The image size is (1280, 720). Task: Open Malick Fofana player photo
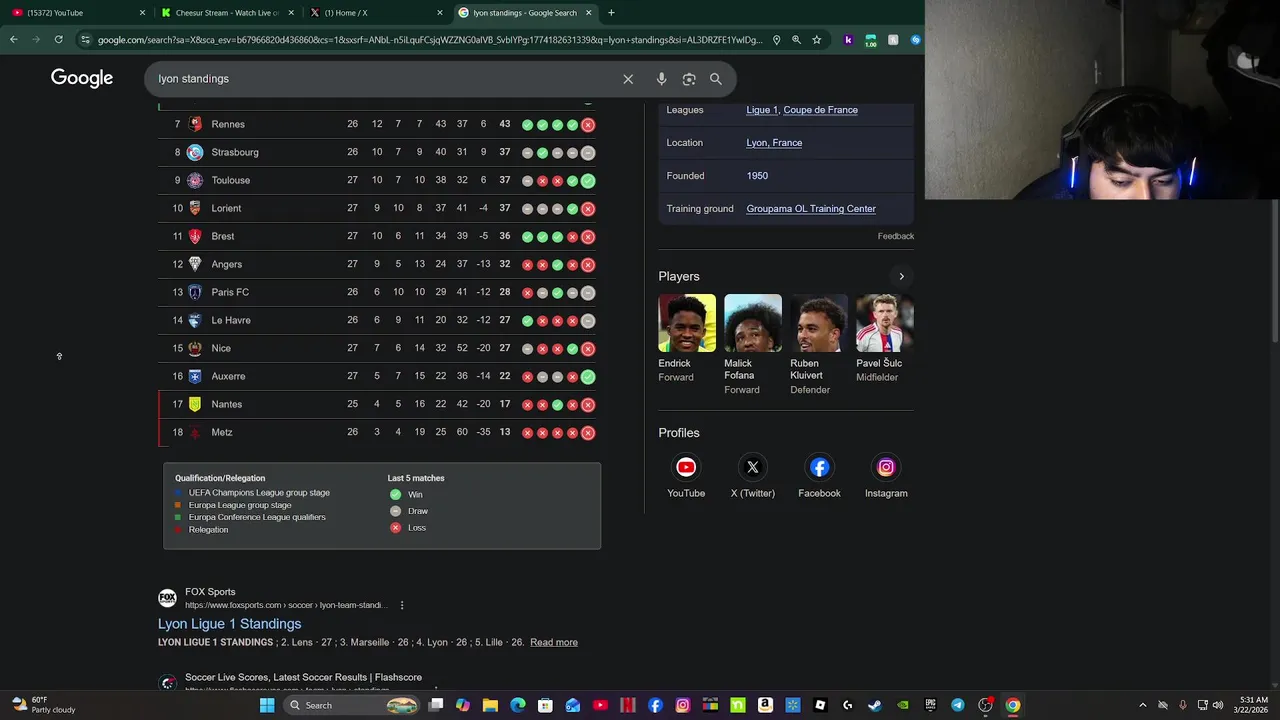click(753, 323)
